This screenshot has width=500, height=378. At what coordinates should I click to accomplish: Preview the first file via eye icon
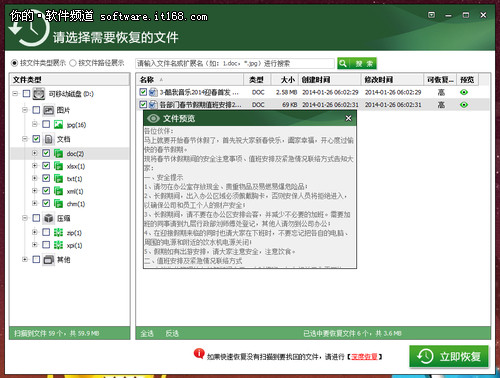pos(464,92)
